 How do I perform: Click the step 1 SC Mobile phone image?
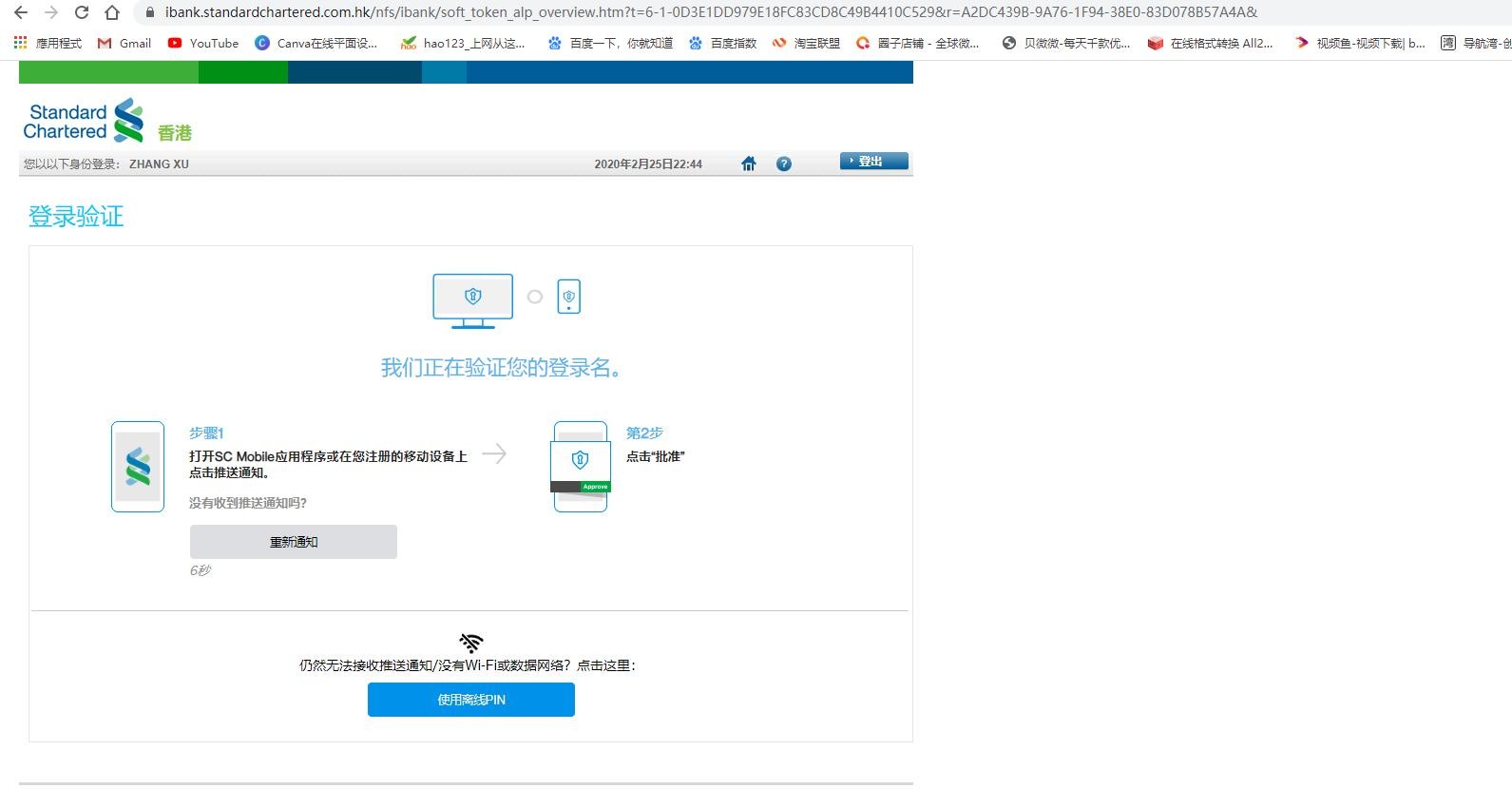coord(138,467)
